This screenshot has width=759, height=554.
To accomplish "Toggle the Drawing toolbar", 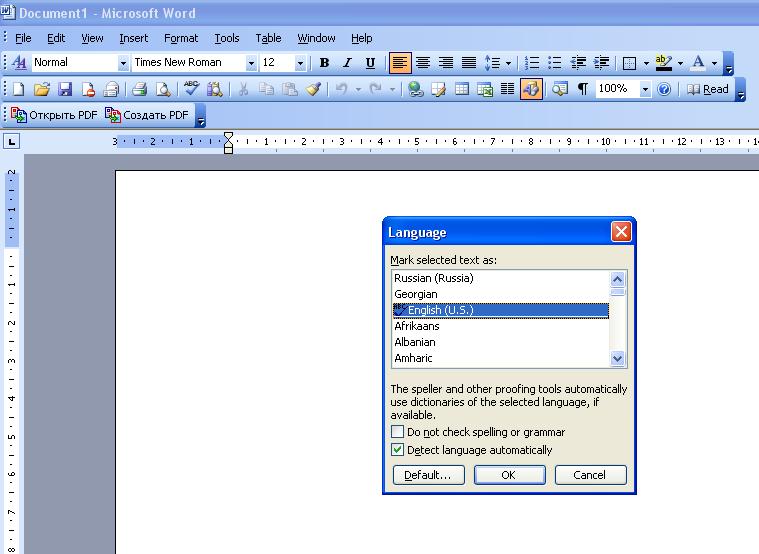I will pyautogui.click(x=531, y=89).
